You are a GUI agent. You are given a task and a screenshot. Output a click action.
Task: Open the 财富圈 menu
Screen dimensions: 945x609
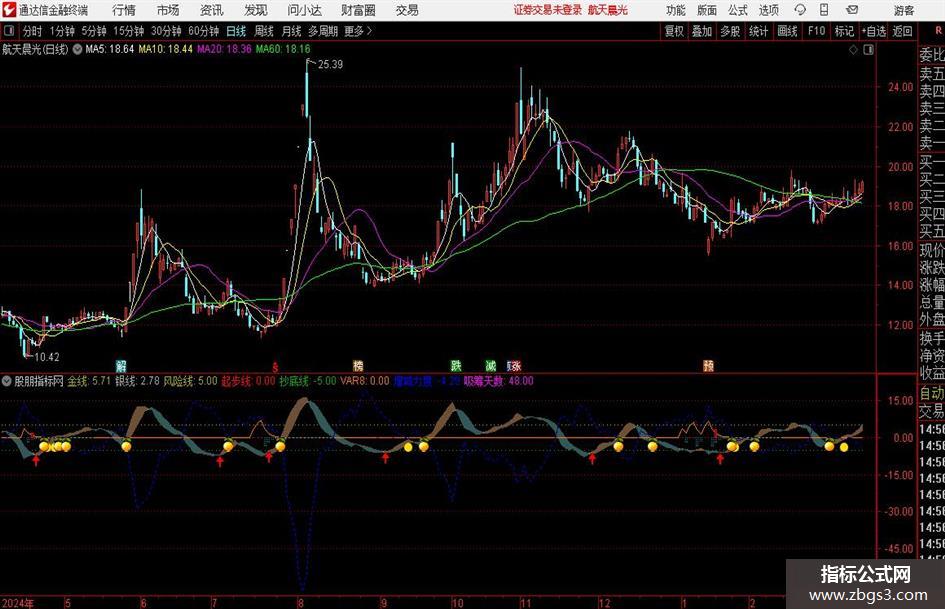[x=358, y=10]
